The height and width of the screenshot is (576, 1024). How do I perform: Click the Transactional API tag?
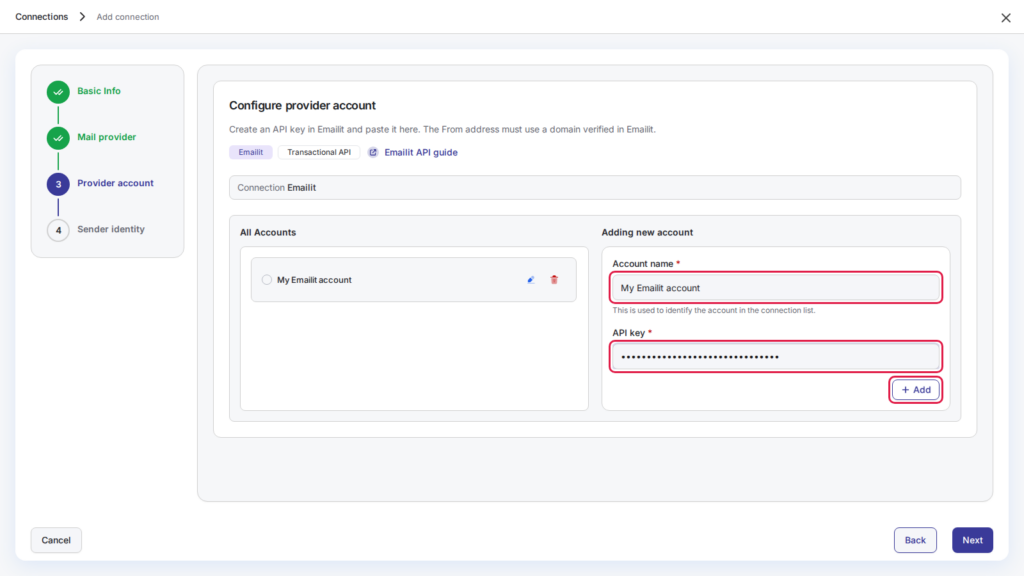319,152
